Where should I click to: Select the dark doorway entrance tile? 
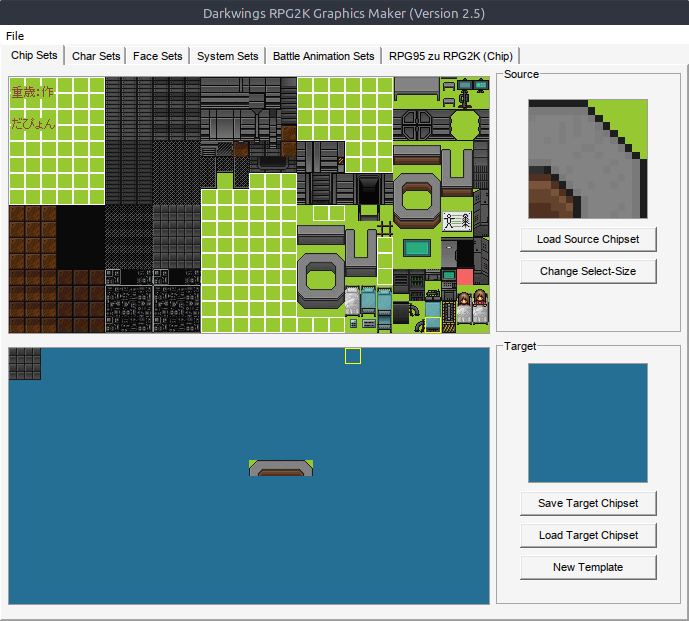tap(369, 188)
